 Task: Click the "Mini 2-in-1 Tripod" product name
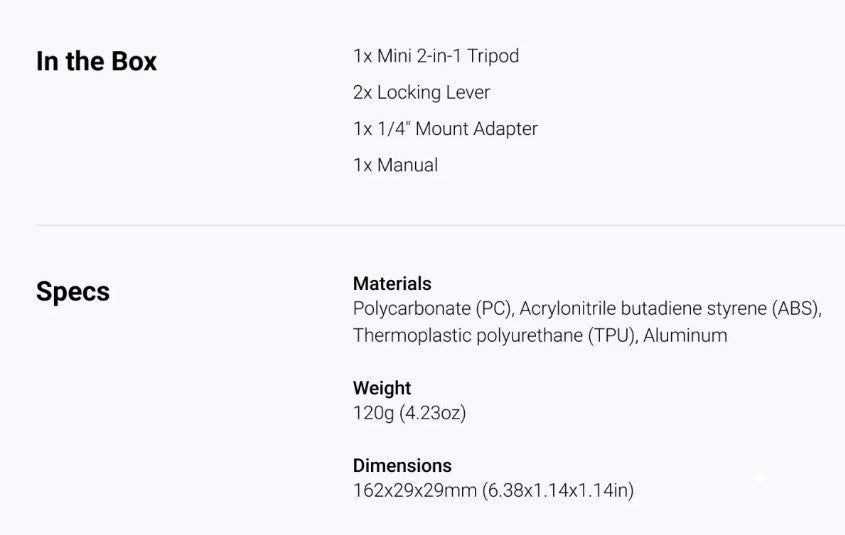click(448, 56)
